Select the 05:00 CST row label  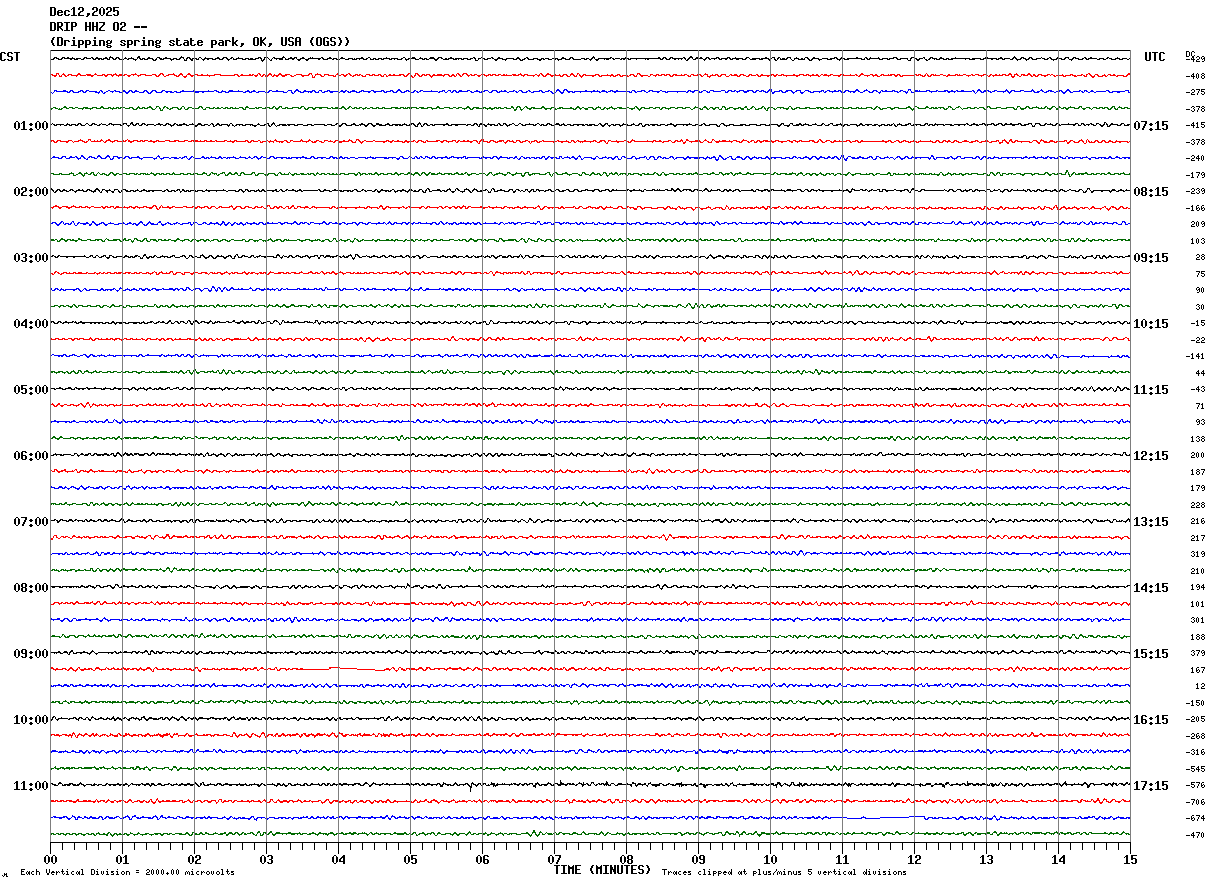click(x=30, y=390)
